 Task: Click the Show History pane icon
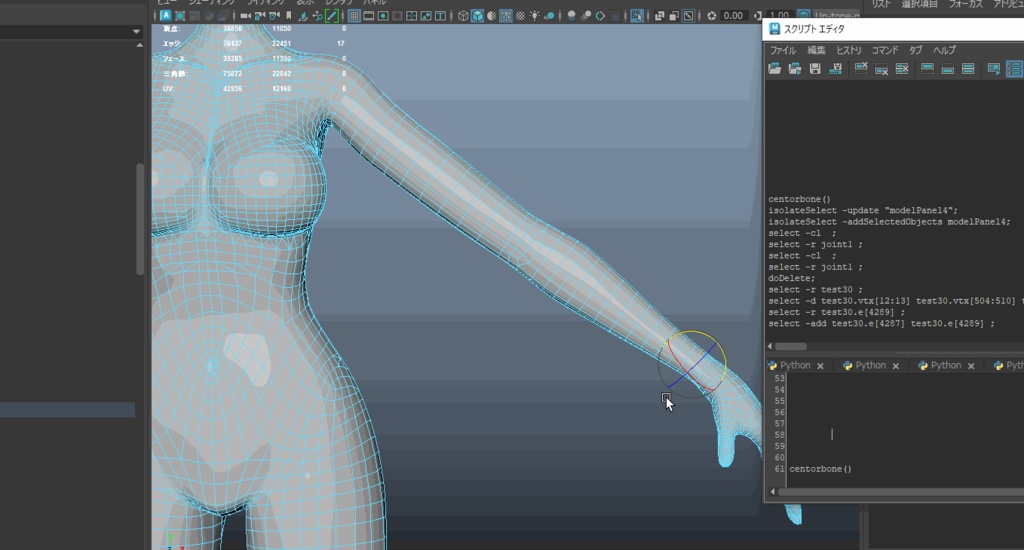[x=927, y=69]
